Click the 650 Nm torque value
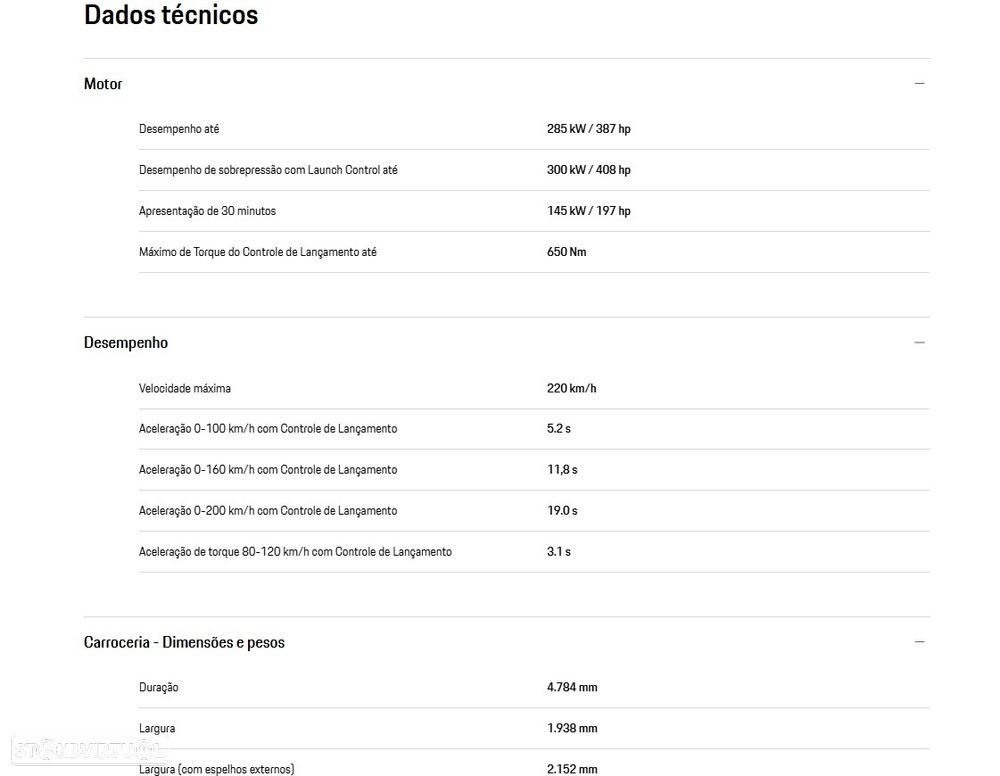1000x776 pixels. point(567,252)
